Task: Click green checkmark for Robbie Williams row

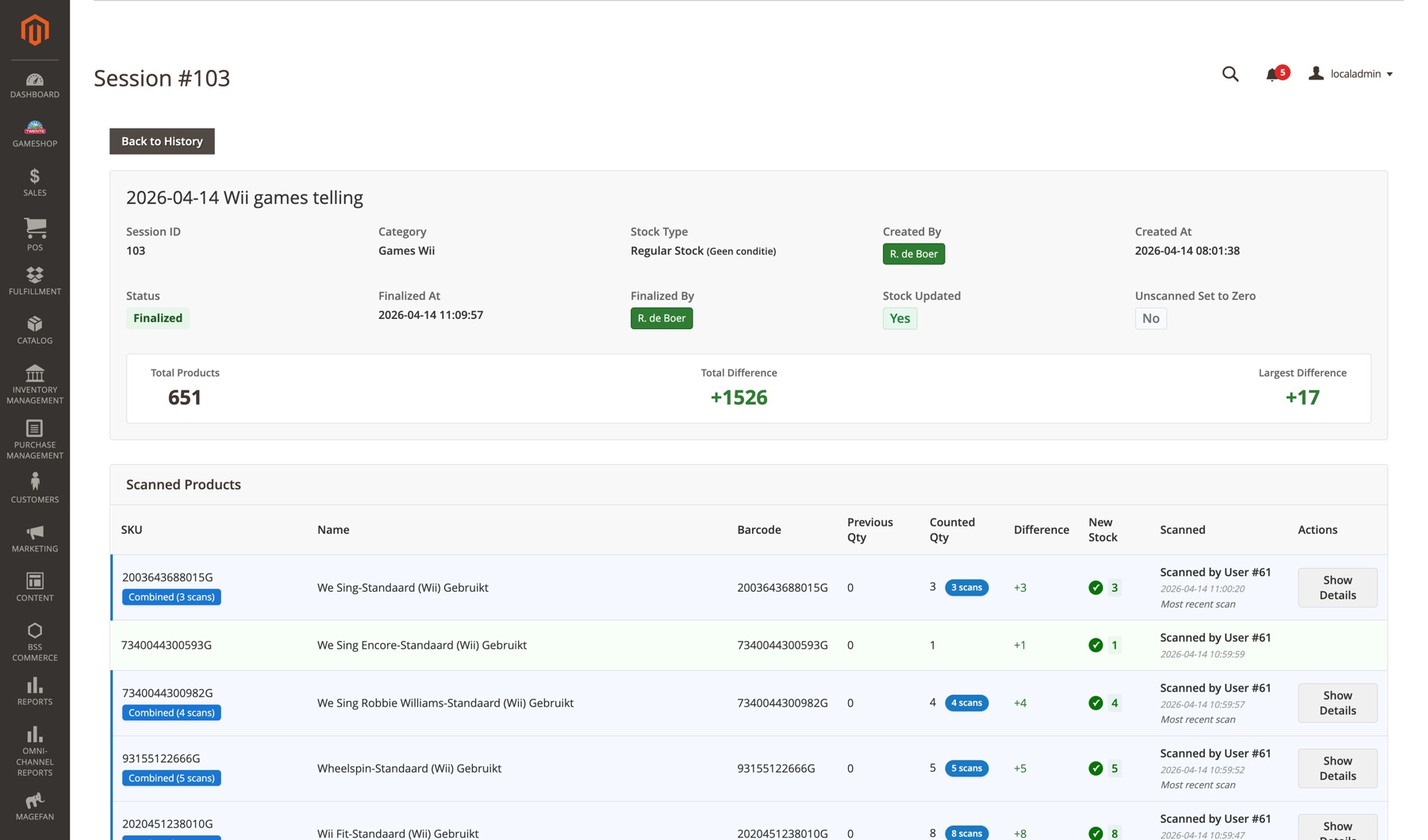Action: (x=1096, y=703)
